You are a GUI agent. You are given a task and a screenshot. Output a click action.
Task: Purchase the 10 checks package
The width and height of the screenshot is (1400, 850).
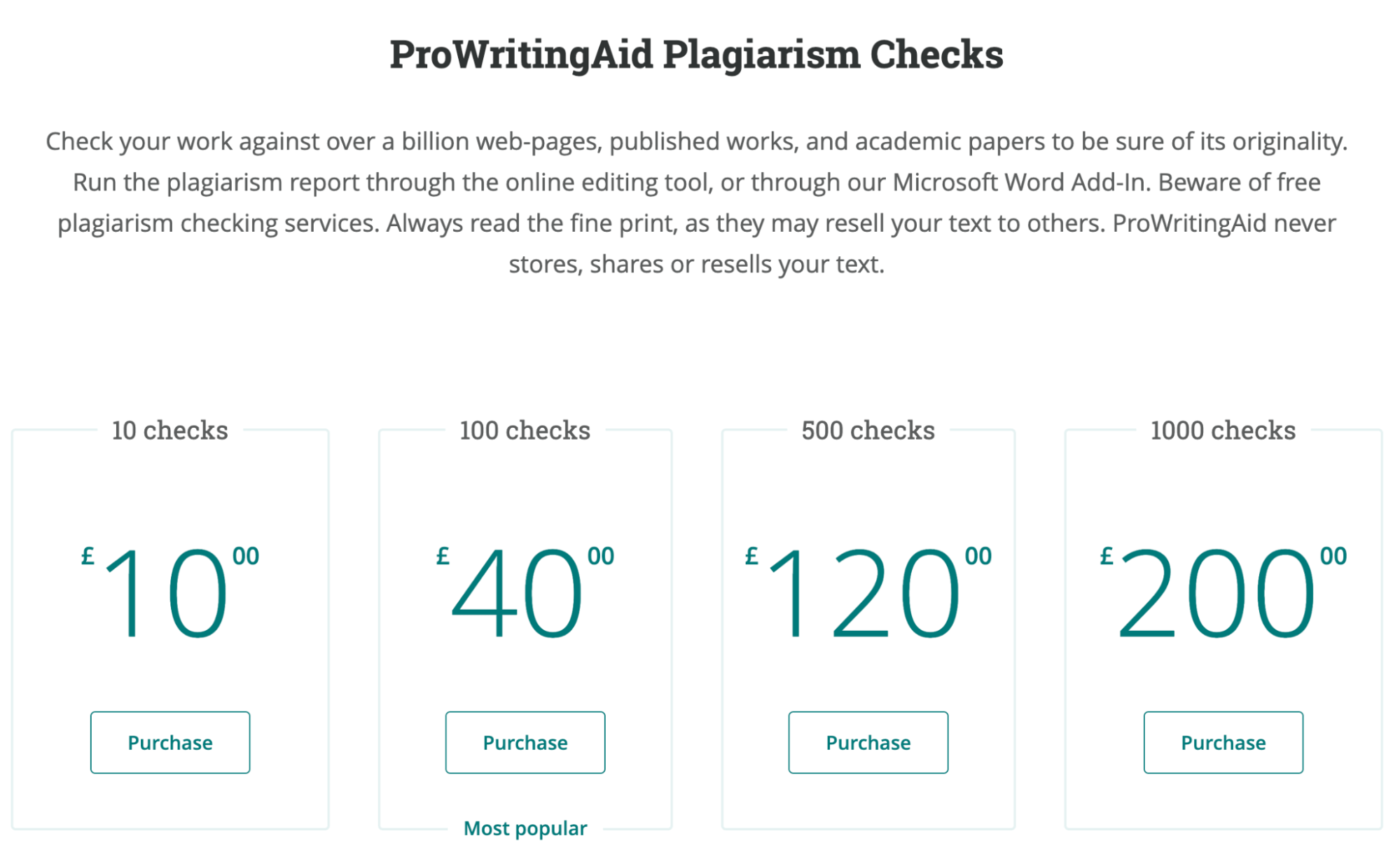[169, 742]
